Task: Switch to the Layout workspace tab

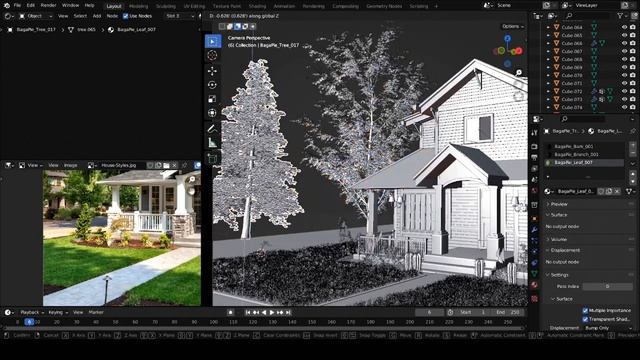Action: (x=114, y=6)
